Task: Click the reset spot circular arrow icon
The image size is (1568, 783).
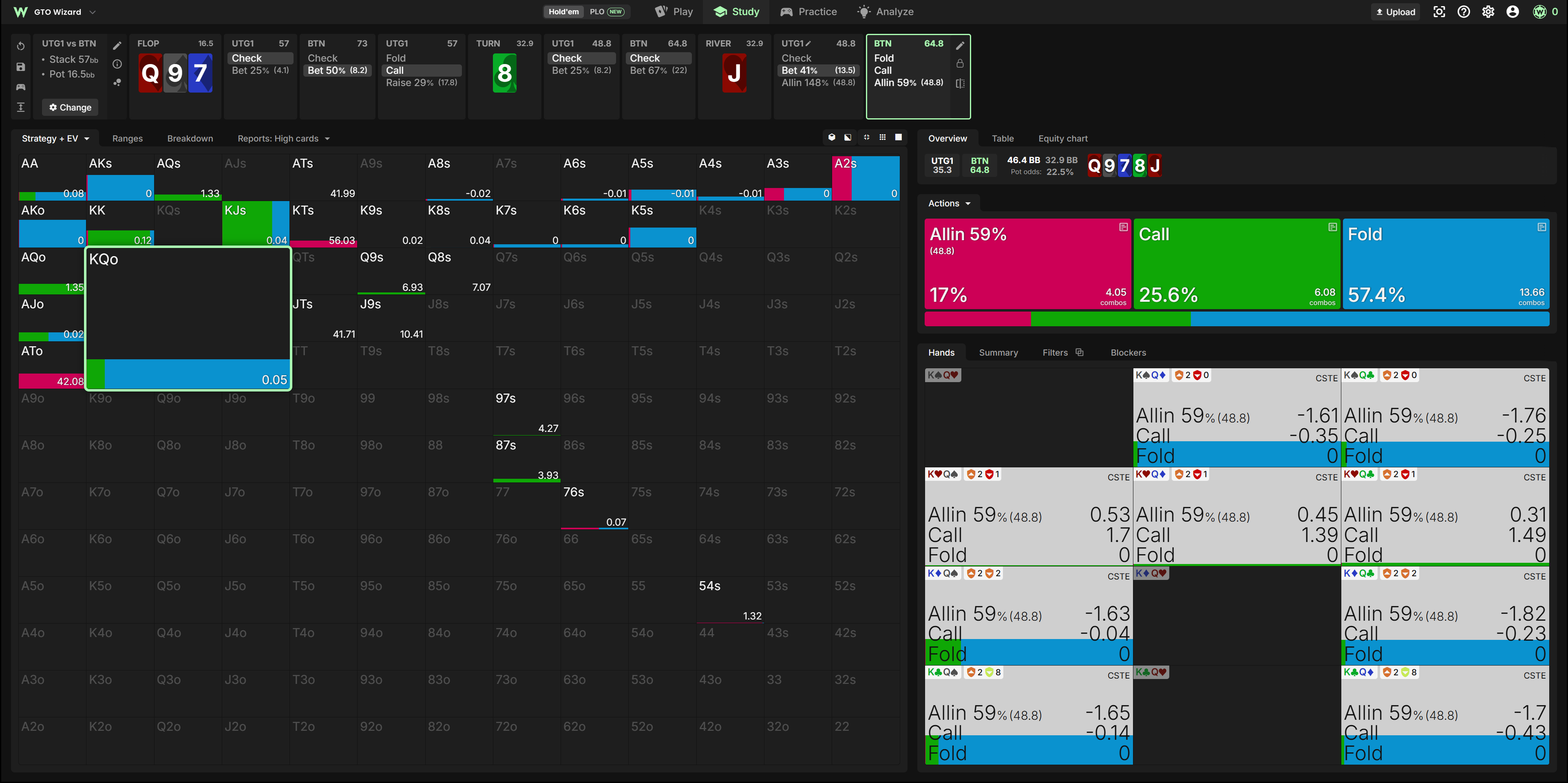Action: click(21, 46)
